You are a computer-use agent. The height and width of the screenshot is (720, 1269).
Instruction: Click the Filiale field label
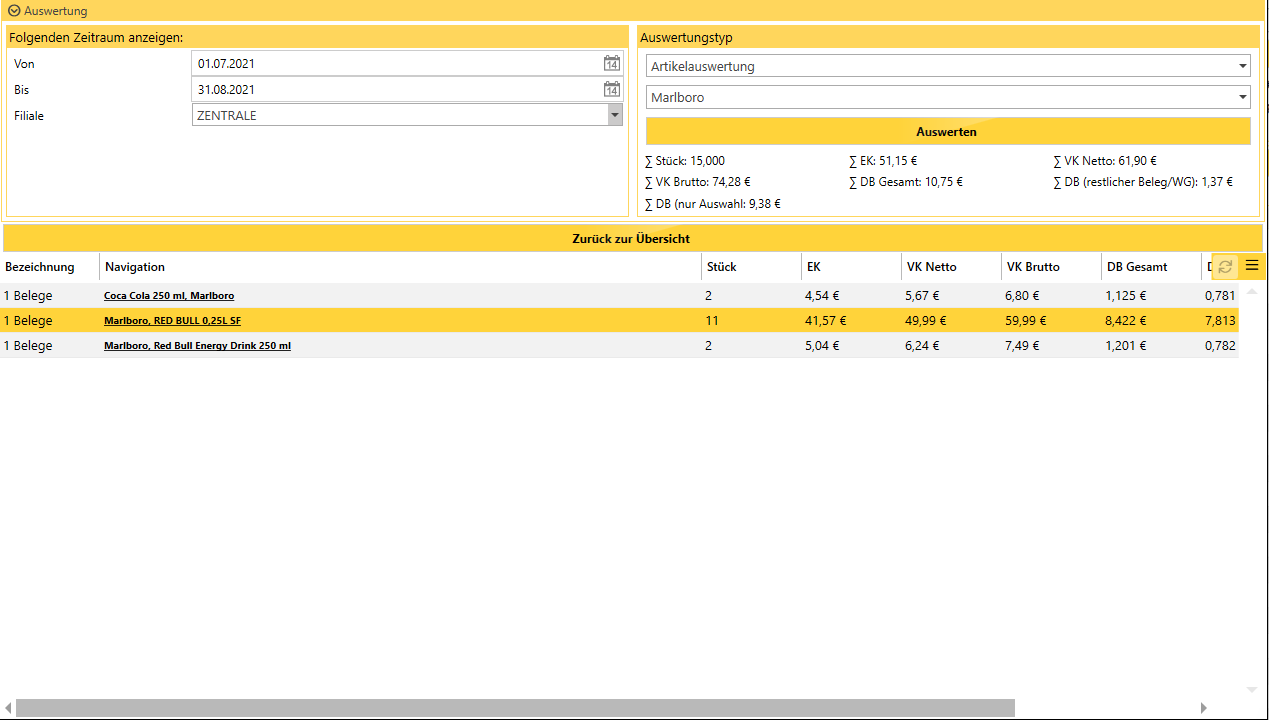(29, 116)
